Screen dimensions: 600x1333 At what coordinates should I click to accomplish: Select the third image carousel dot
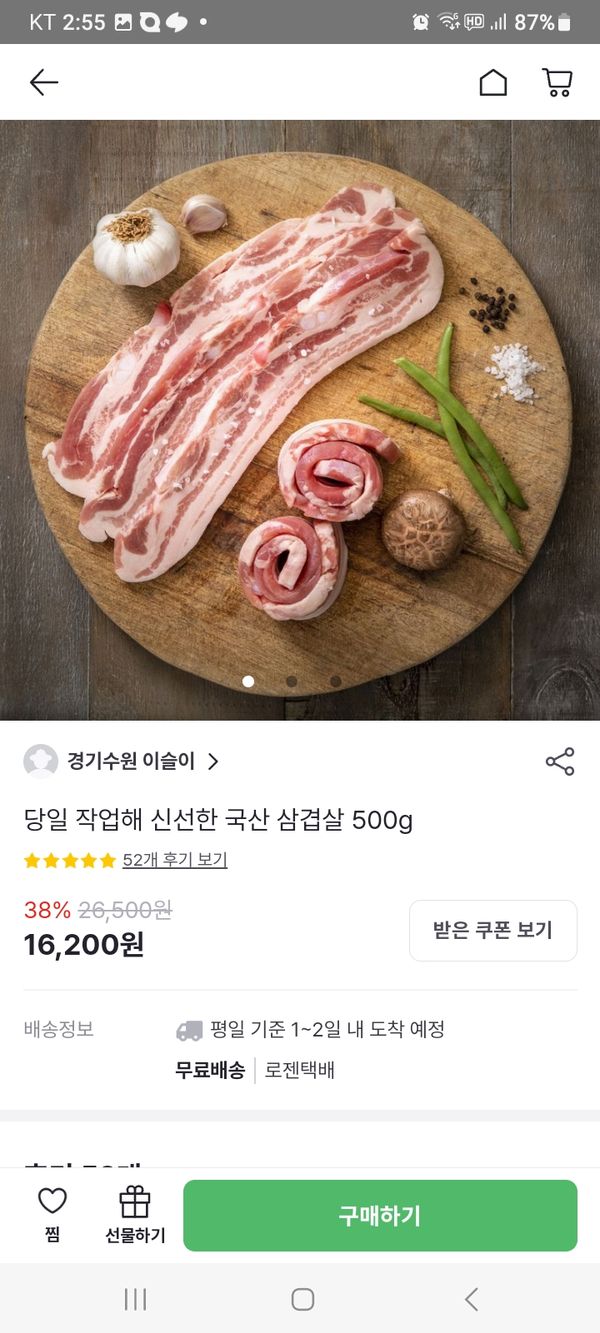tap(336, 682)
